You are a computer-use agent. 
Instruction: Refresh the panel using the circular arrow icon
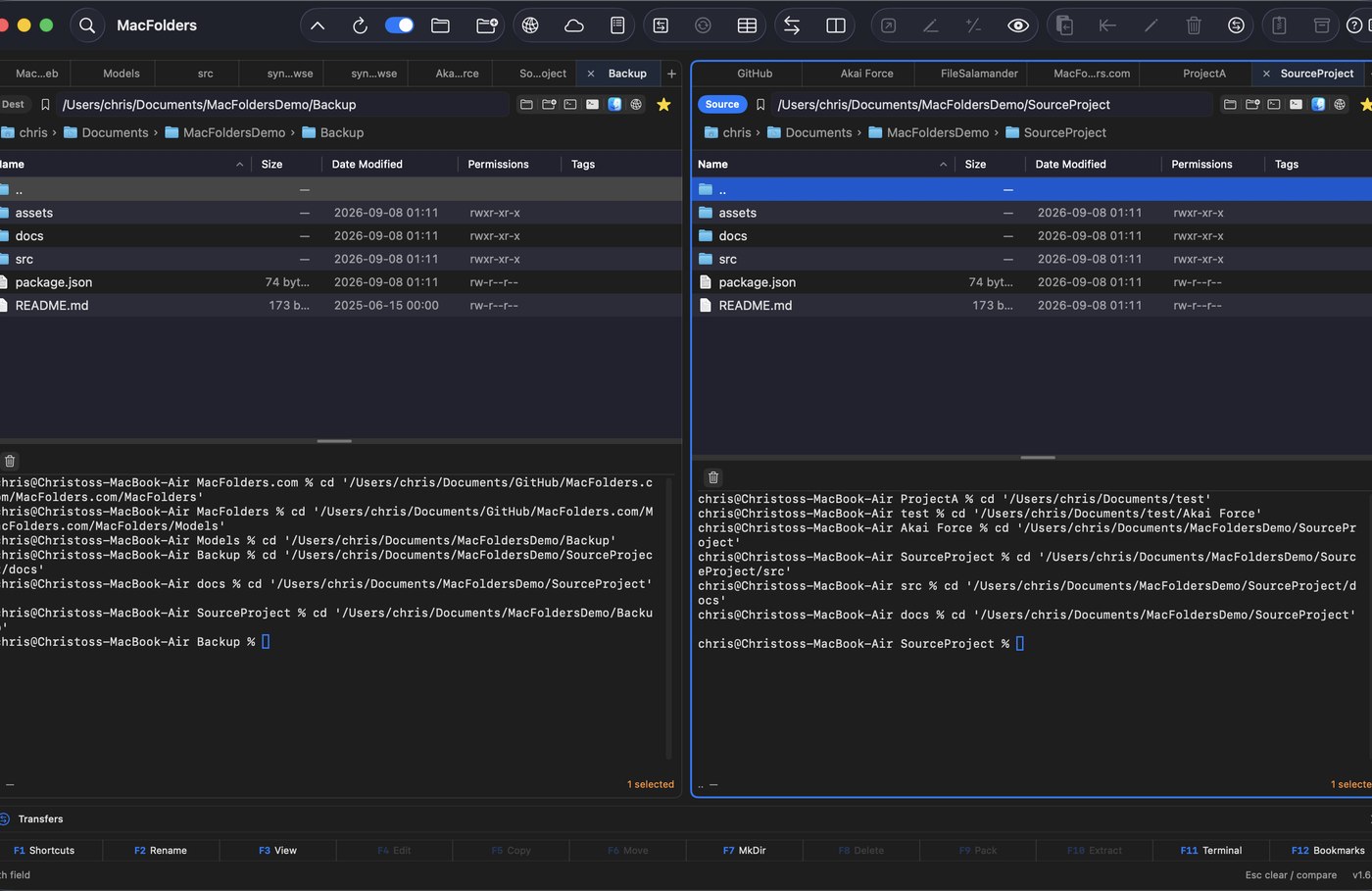[x=360, y=25]
